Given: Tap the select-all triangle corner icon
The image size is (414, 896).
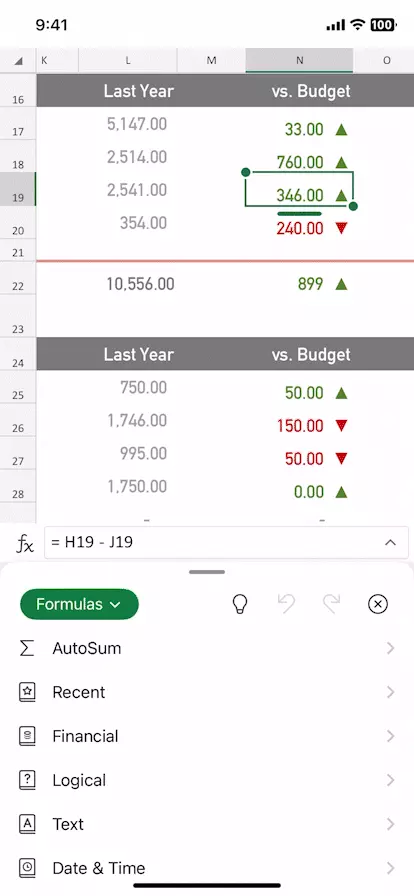Looking at the screenshot, I should click(18, 61).
